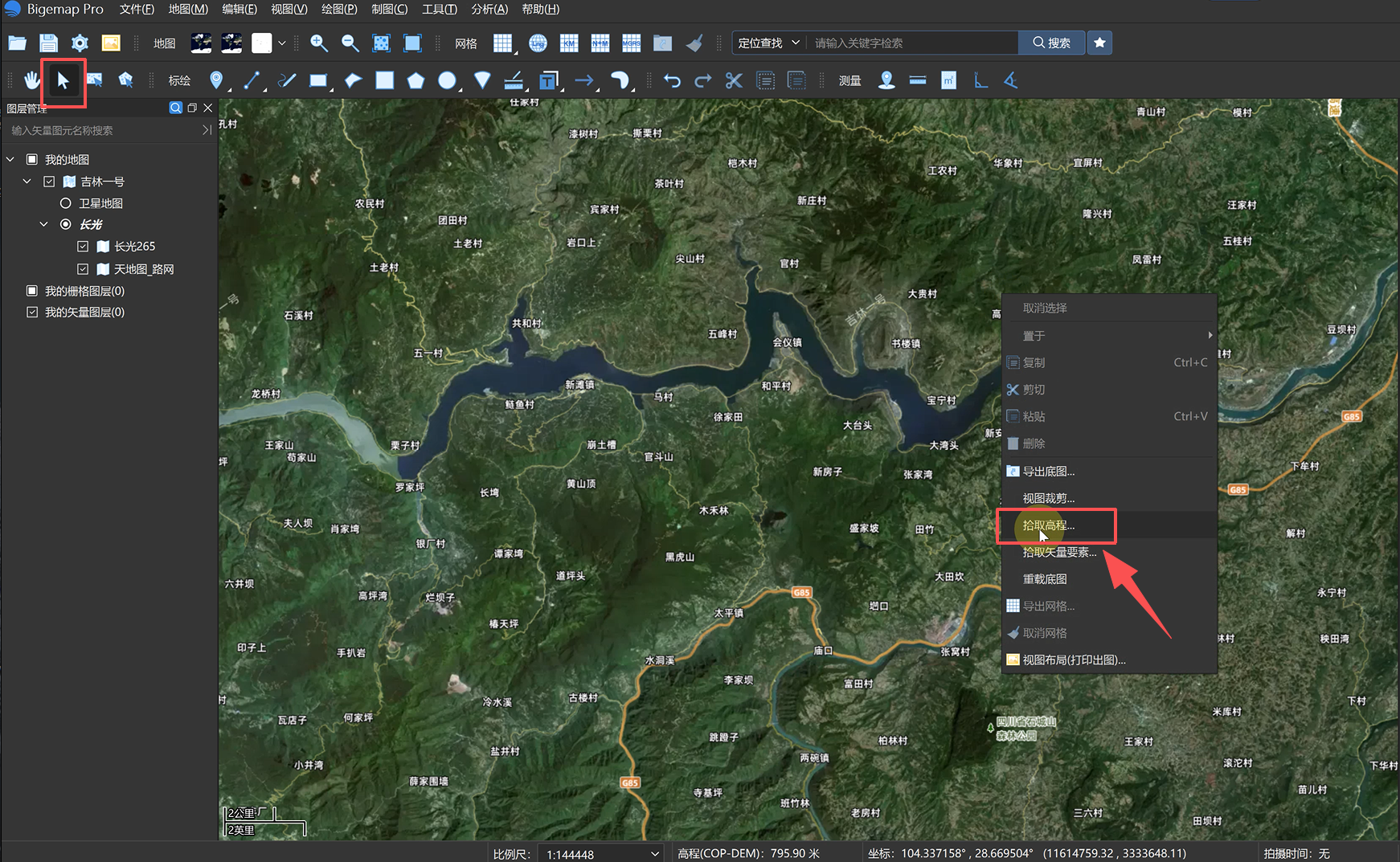Select the point marker drawing tool
Image resolution: width=1400 pixels, height=862 pixels.
[x=216, y=80]
